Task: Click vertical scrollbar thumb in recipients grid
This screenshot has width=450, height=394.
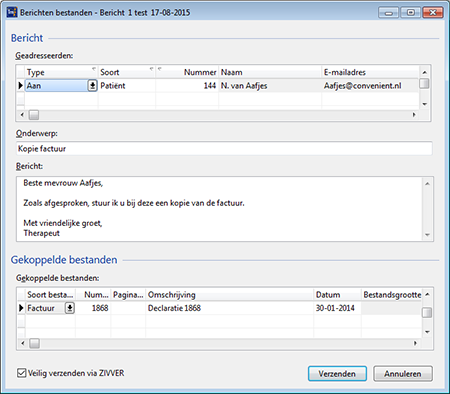Action: [x=424, y=83]
